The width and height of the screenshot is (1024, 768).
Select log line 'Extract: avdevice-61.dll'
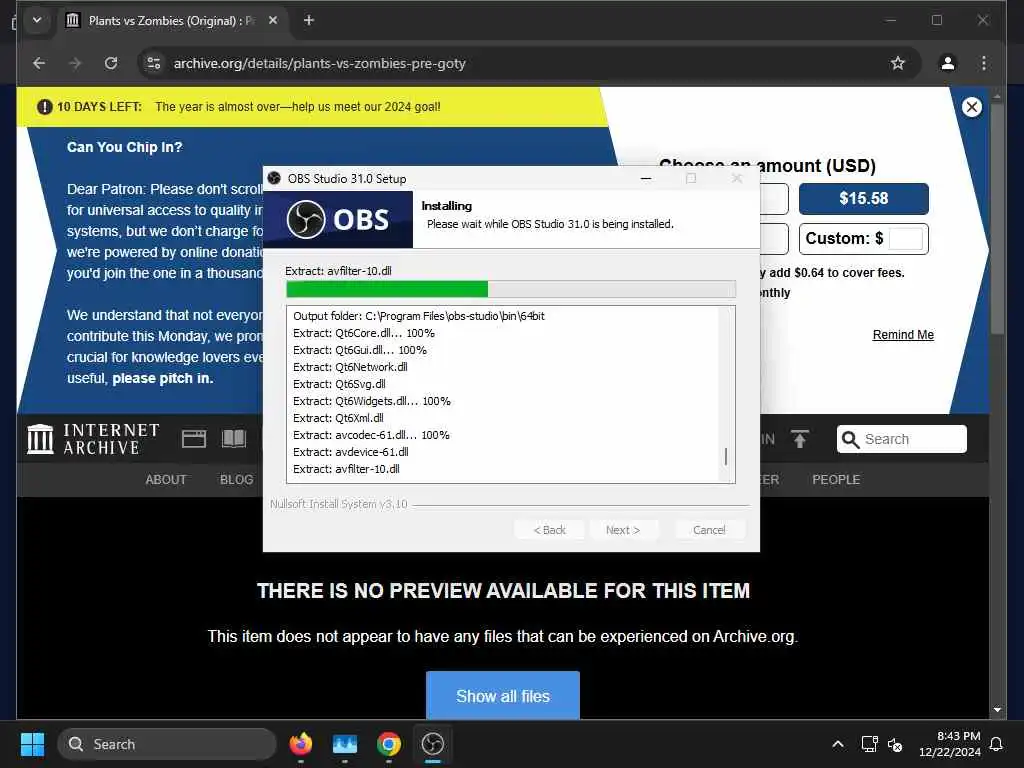[x=351, y=452]
